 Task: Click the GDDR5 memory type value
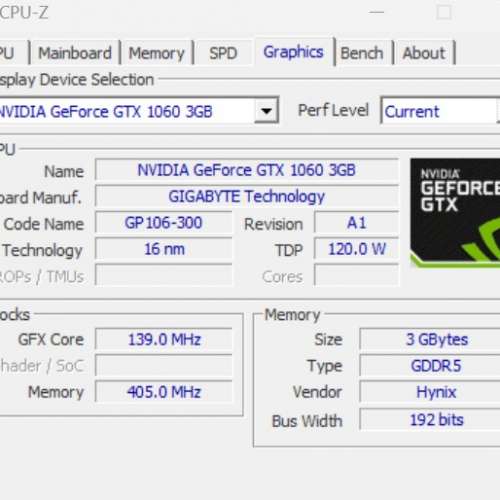click(430, 366)
